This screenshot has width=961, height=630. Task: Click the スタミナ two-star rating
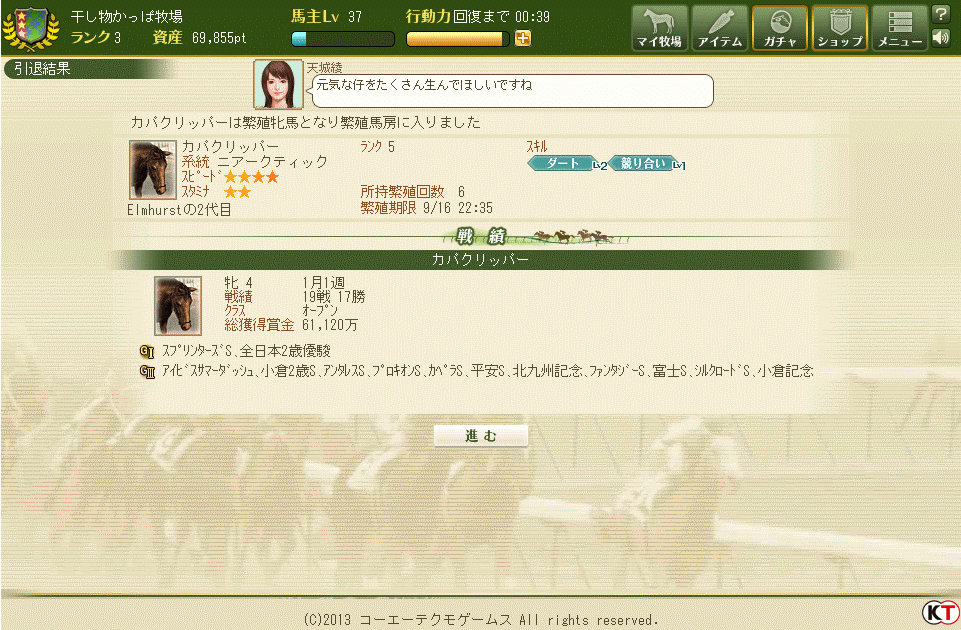(237, 192)
